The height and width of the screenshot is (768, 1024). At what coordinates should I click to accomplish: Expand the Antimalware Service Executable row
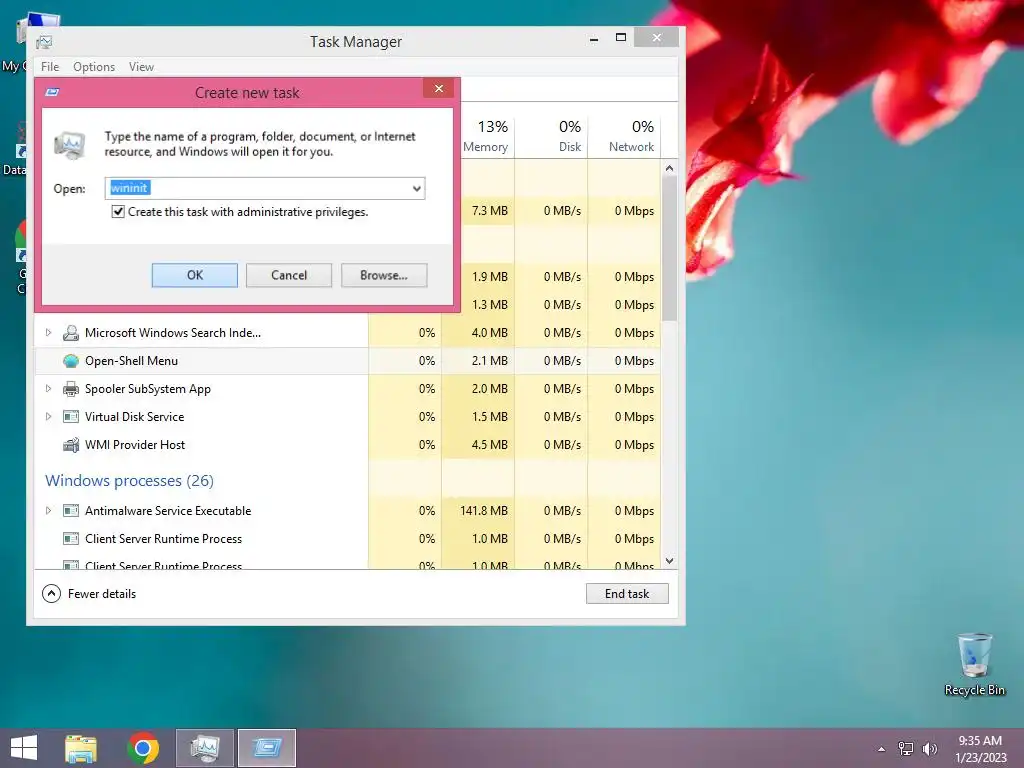click(x=48, y=511)
